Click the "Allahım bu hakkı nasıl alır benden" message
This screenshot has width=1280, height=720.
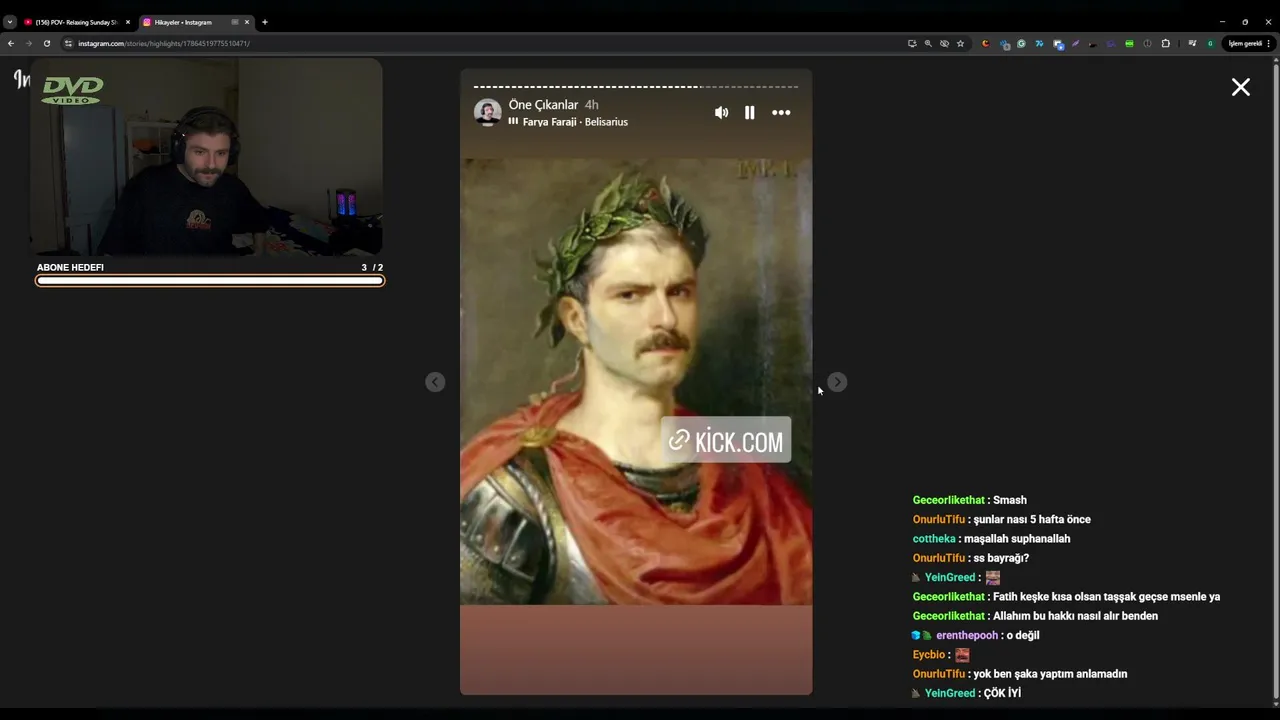[1075, 616]
